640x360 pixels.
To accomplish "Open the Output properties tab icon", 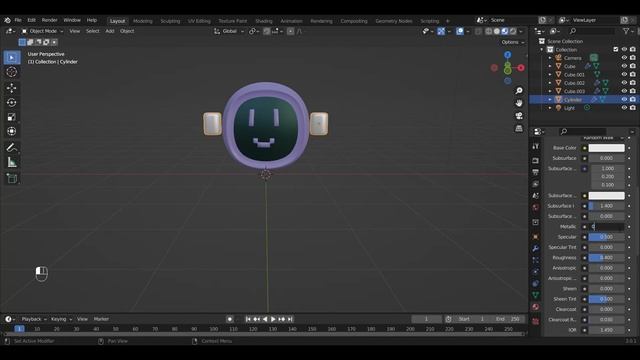I will [x=536, y=172].
